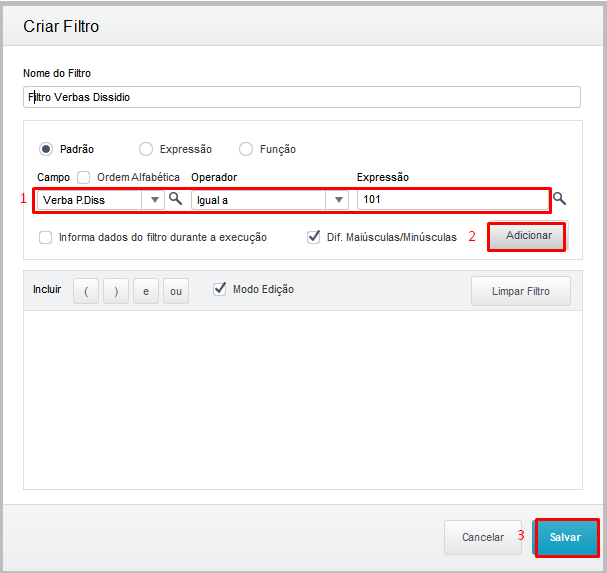Click inside the empty filter expression area
Viewport: 607px width, 573px height.
tap(303, 400)
